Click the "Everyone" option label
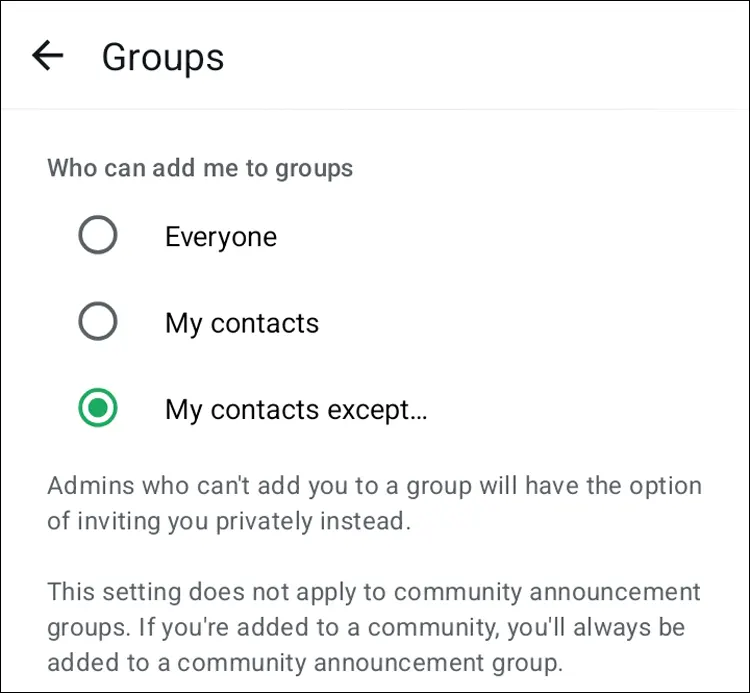The height and width of the screenshot is (693, 750). click(x=221, y=237)
